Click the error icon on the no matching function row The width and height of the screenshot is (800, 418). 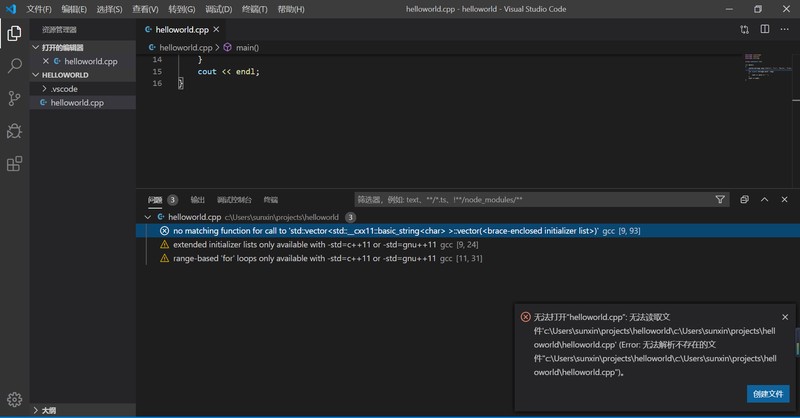click(x=164, y=231)
